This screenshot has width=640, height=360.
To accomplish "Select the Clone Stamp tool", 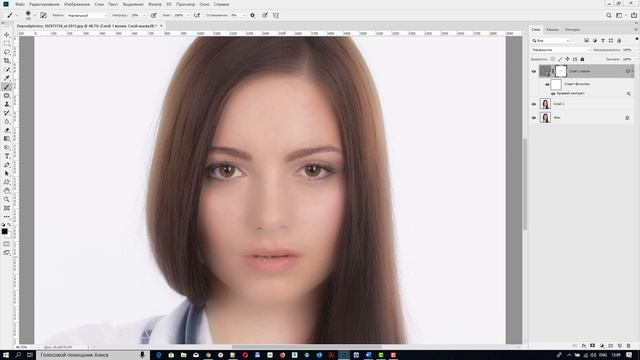I will [x=7, y=104].
